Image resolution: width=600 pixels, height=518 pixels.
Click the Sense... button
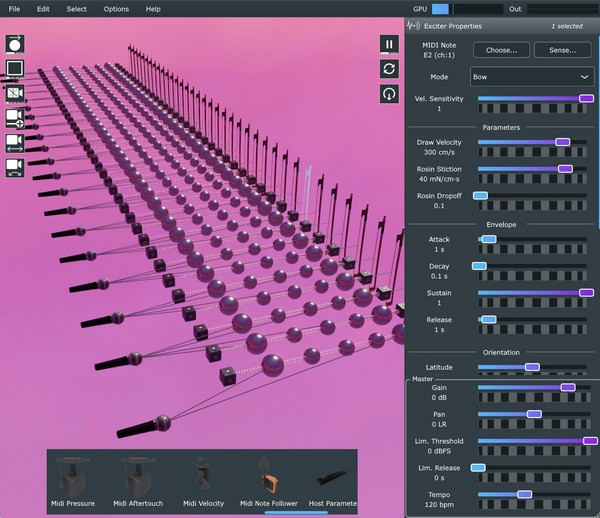tap(562, 50)
